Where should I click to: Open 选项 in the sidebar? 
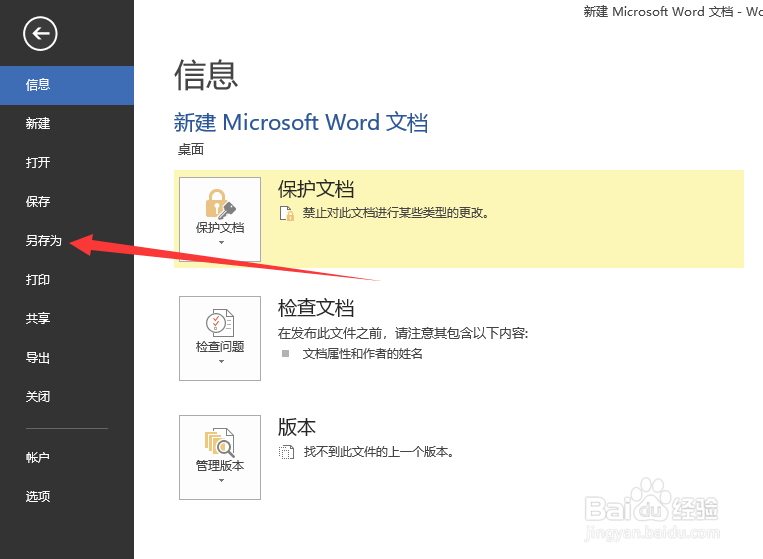[x=67, y=496]
